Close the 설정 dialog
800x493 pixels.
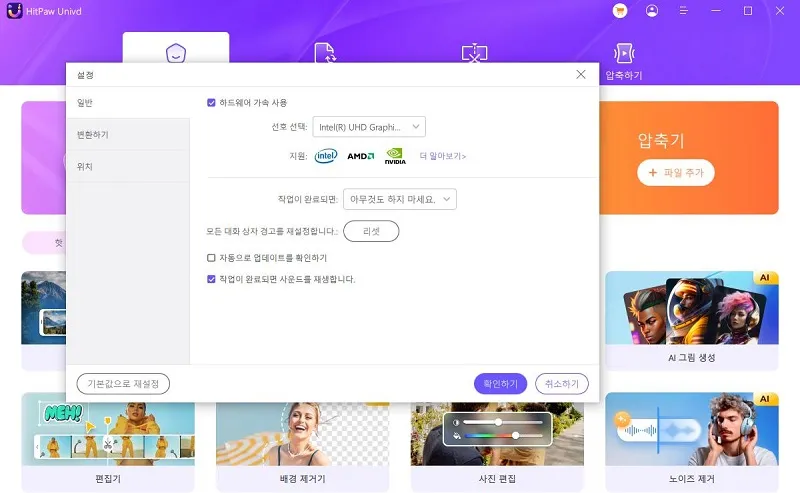(x=581, y=75)
